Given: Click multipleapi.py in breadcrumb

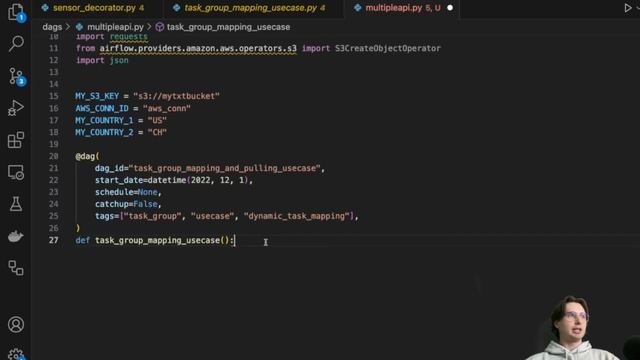Looking at the screenshot, I should tap(115, 27).
